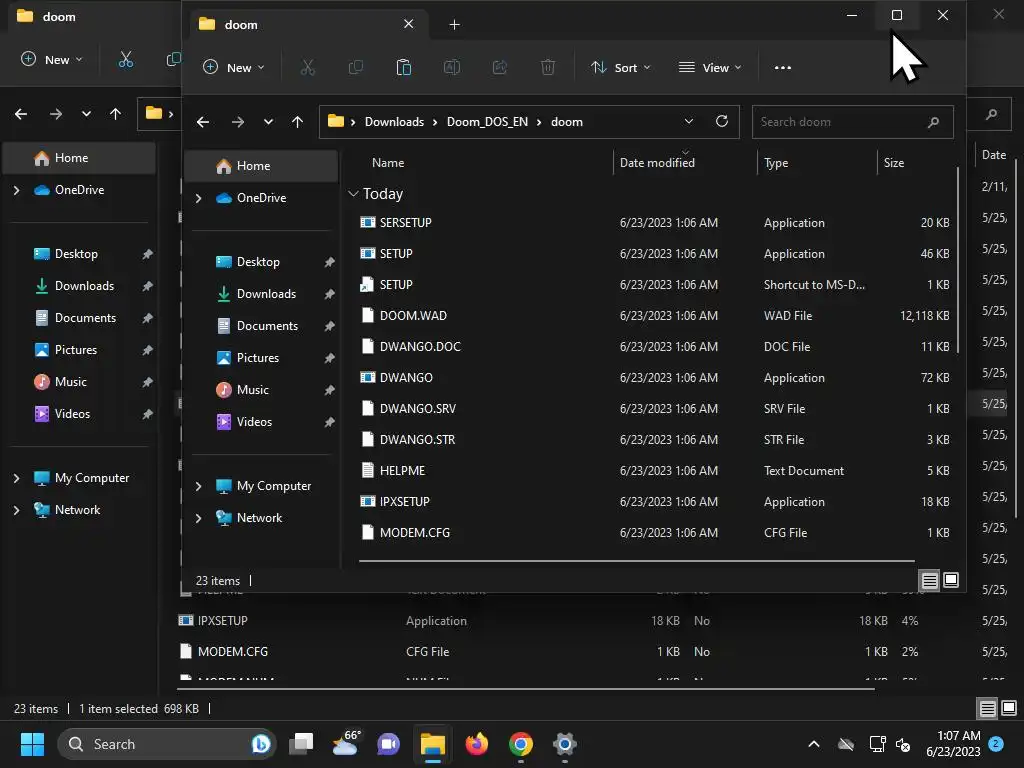Go up one folder in front window
Viewport: 1024px width, 768px height.
pyautogui.click(x=297, y=122)
